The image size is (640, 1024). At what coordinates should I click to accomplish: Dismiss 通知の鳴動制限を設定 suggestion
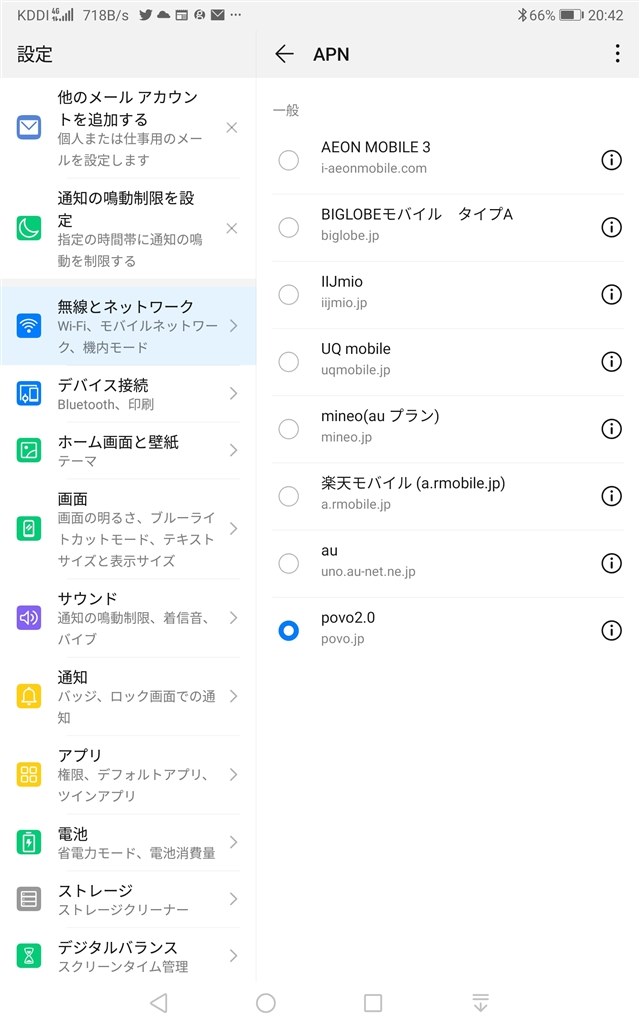point(231,228)
